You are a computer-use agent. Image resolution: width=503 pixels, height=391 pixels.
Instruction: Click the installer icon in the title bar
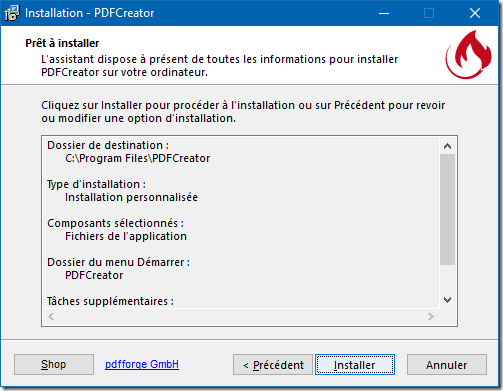click(x=12, y=13)
